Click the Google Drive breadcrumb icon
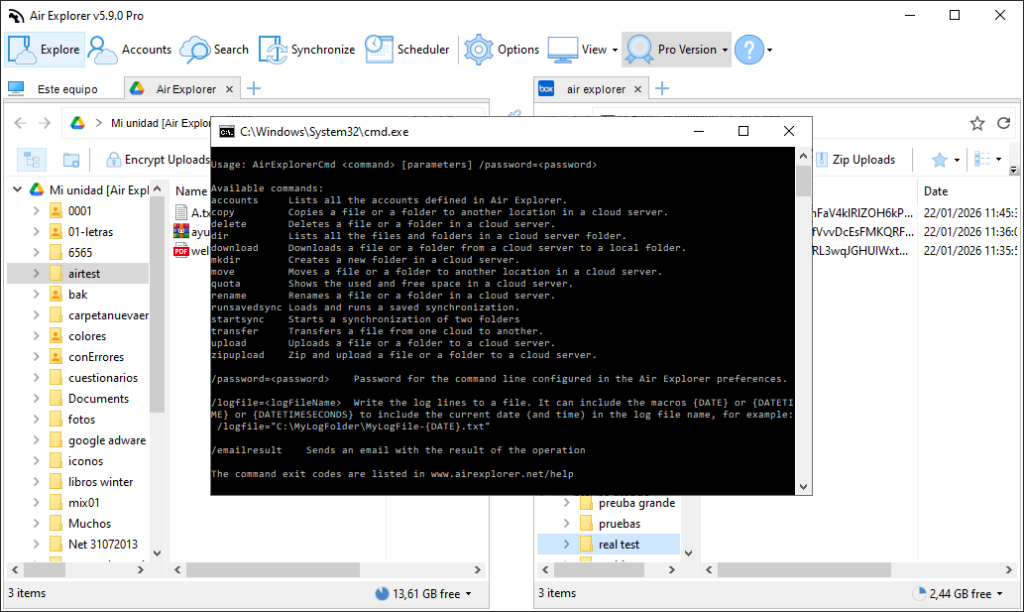Image resolution: width=1024 pixels, height=612 pixels. tap(75, 123)
